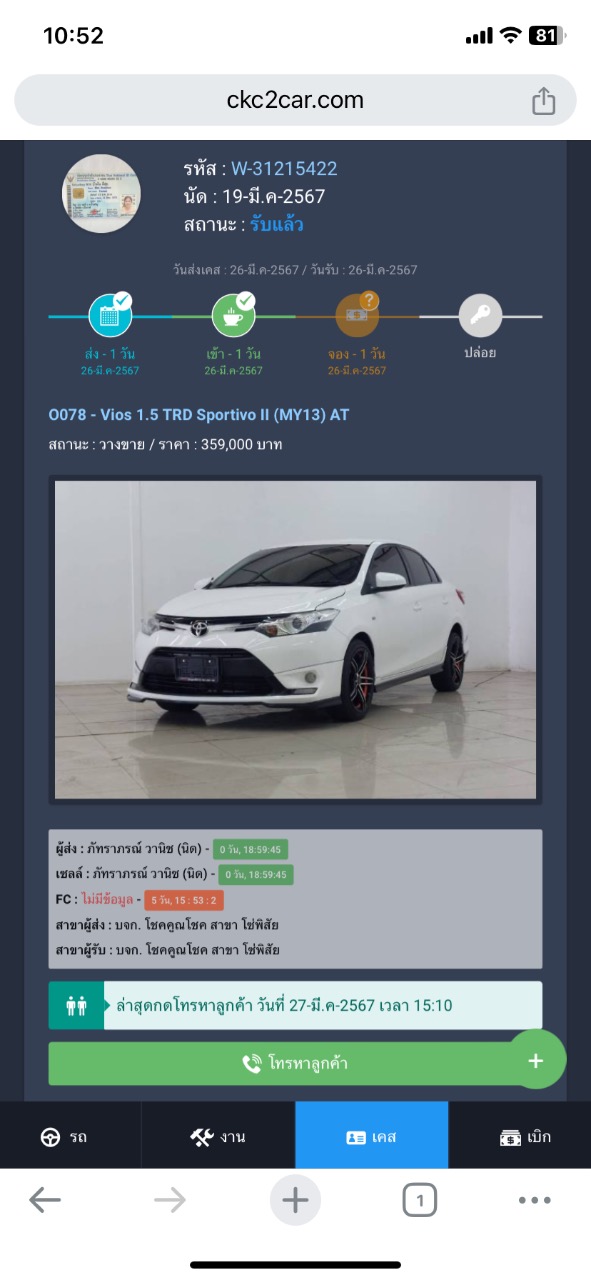Select the เคส tab

(372, 1136)
